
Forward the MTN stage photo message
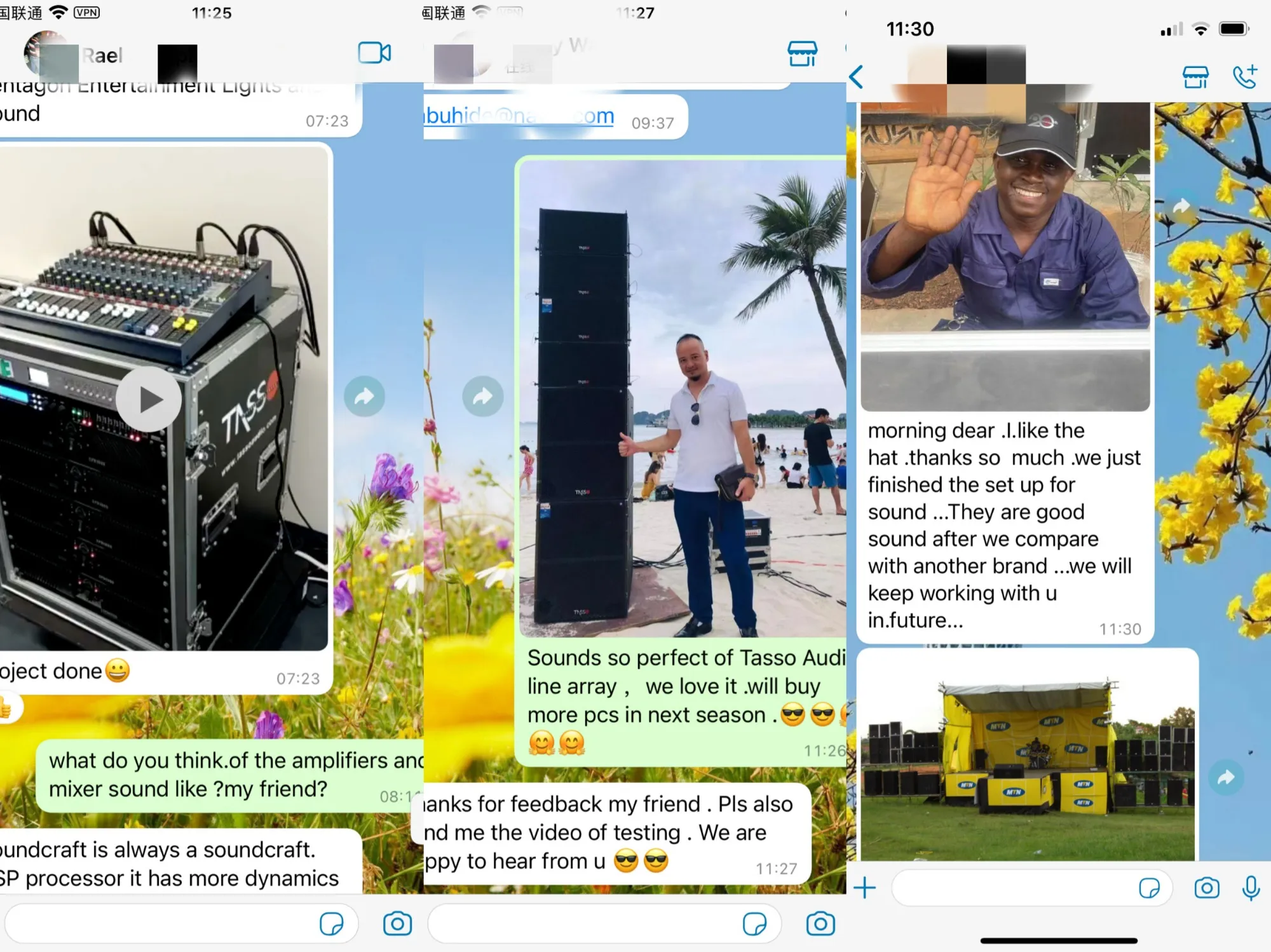(x=1226, y=777)
